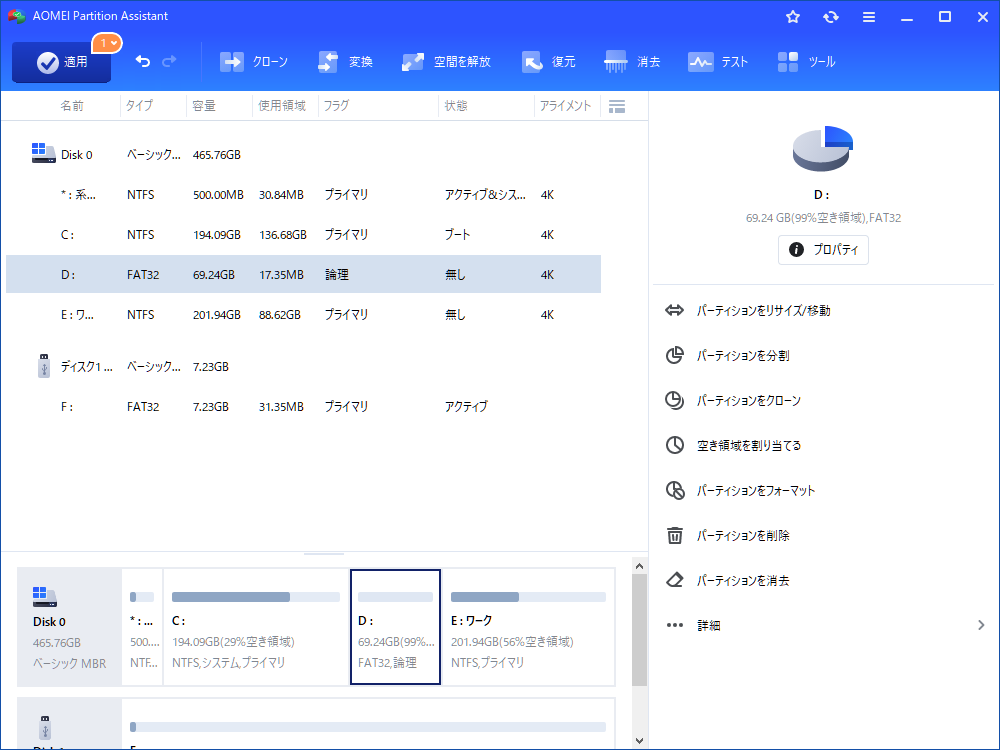The height and width of the screenshot is (750, 1000).
Task: Click the 適用 (Apply) button
Action: pyautogui.click(x=61, y=62)
